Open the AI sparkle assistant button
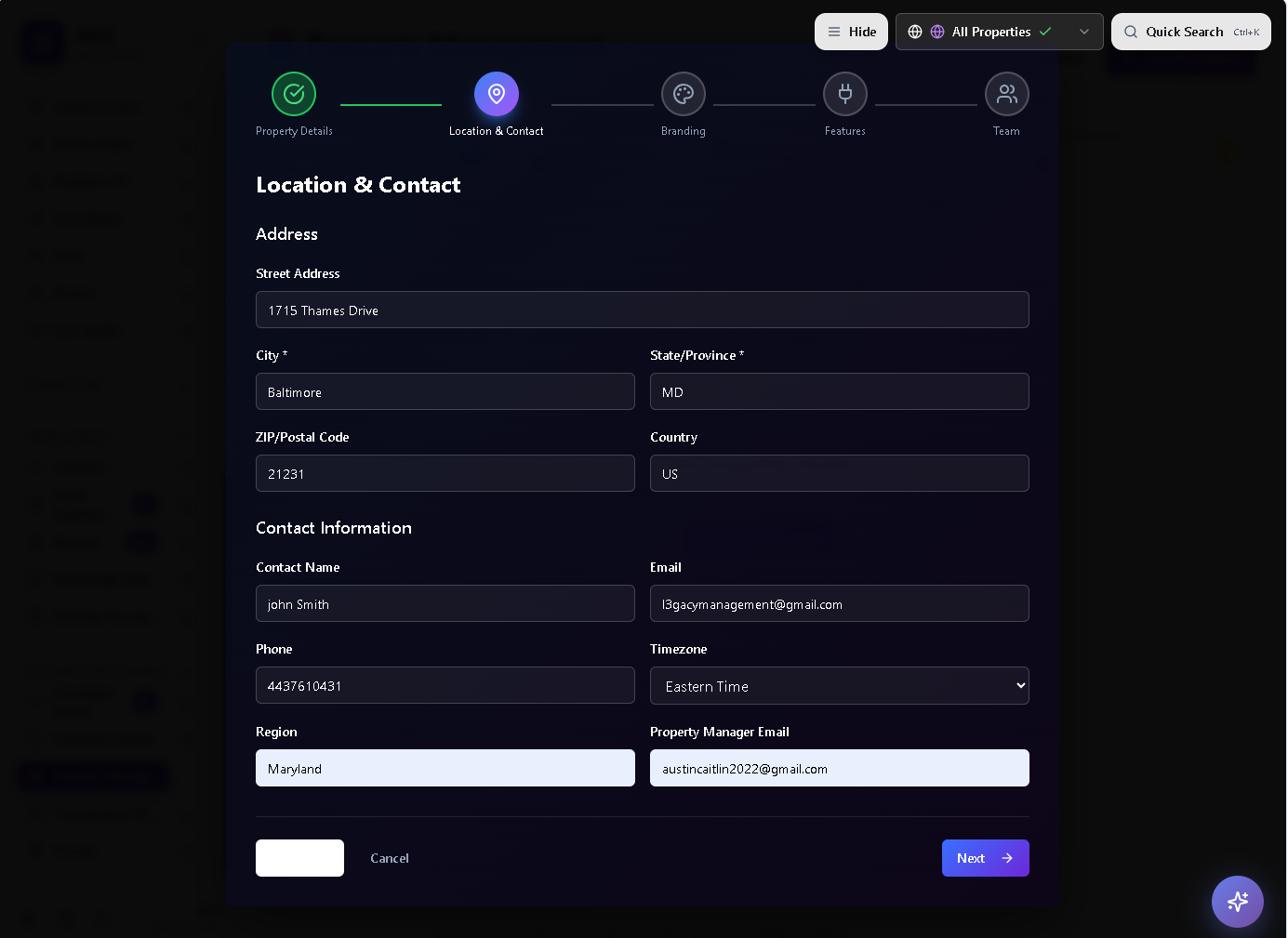The width and height of the screenshot is (1288, 938). click(1237, 902)
